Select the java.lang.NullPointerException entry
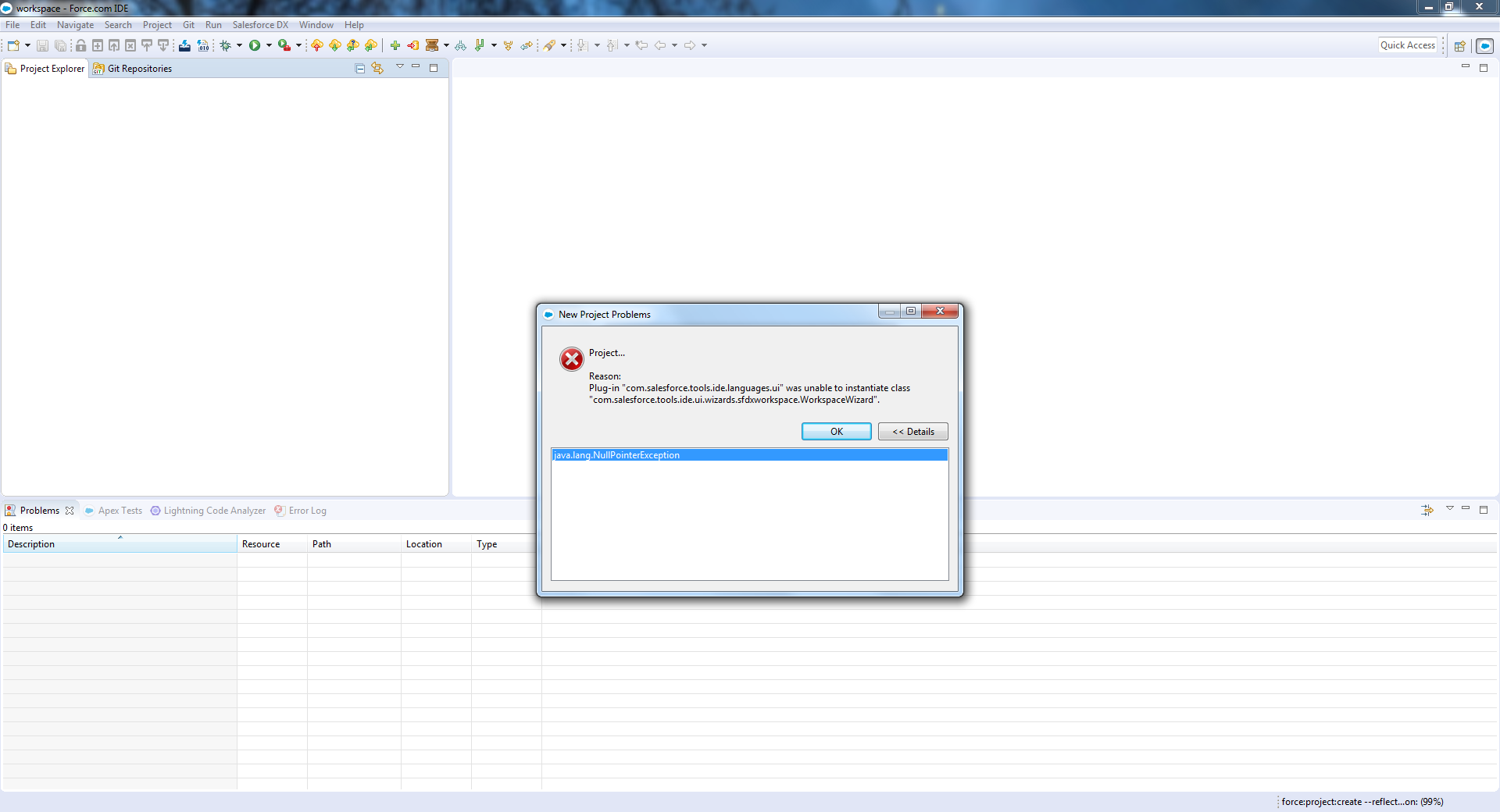The width and height of the screenshot is (1500, 812). [616, 454]
